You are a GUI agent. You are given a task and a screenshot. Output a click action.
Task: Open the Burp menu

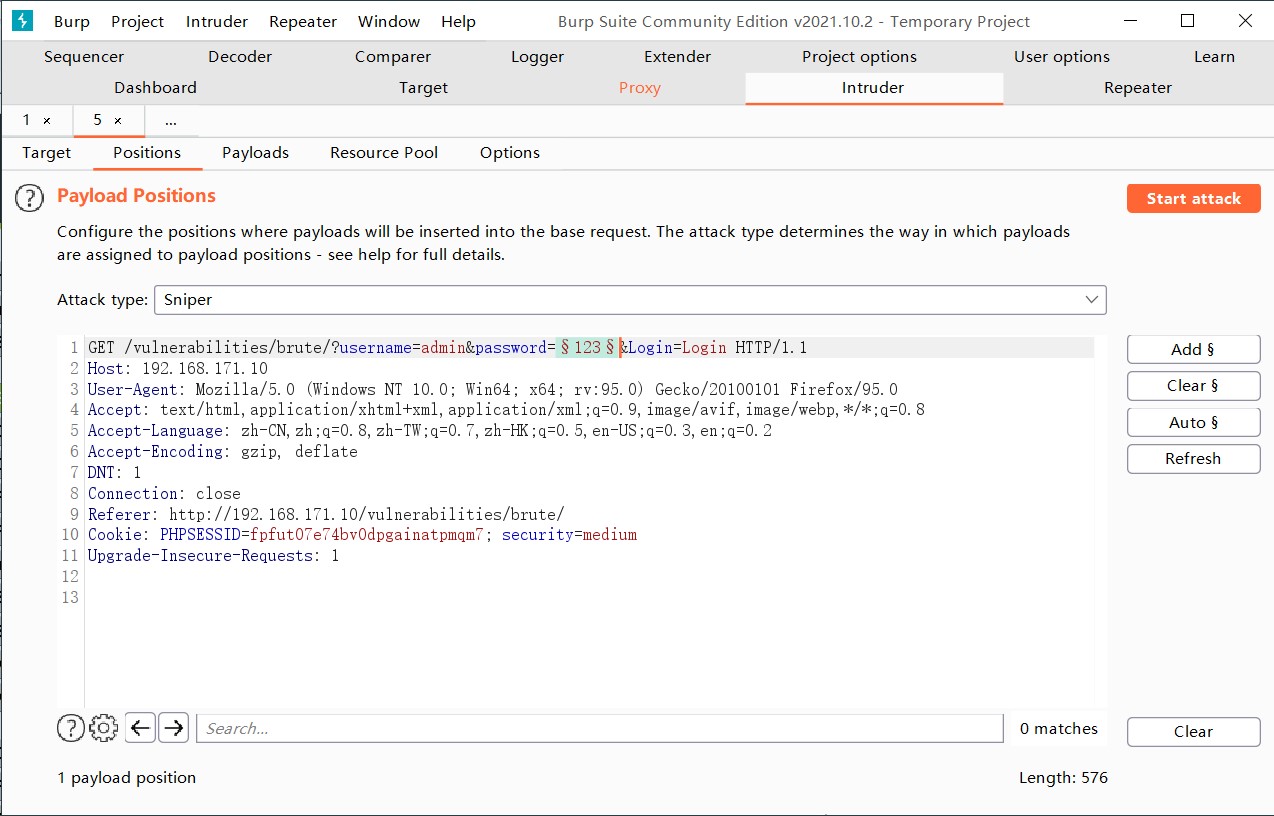(x=72, y=21)
